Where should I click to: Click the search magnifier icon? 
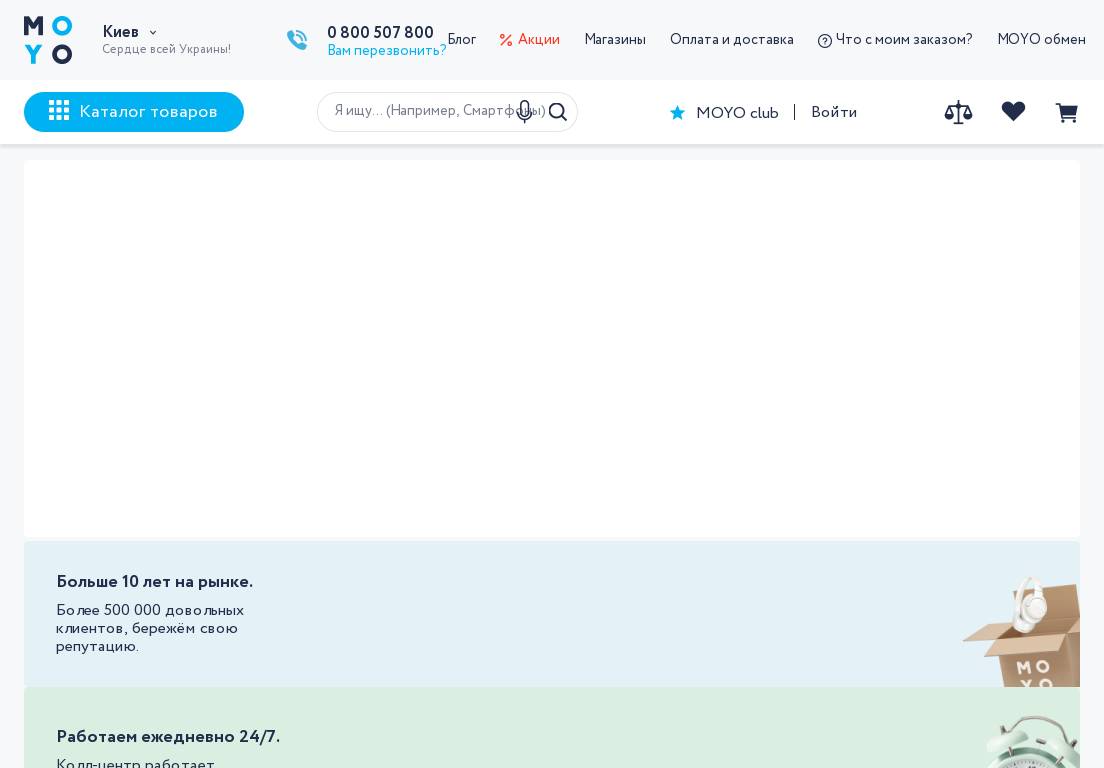(558, 112)
